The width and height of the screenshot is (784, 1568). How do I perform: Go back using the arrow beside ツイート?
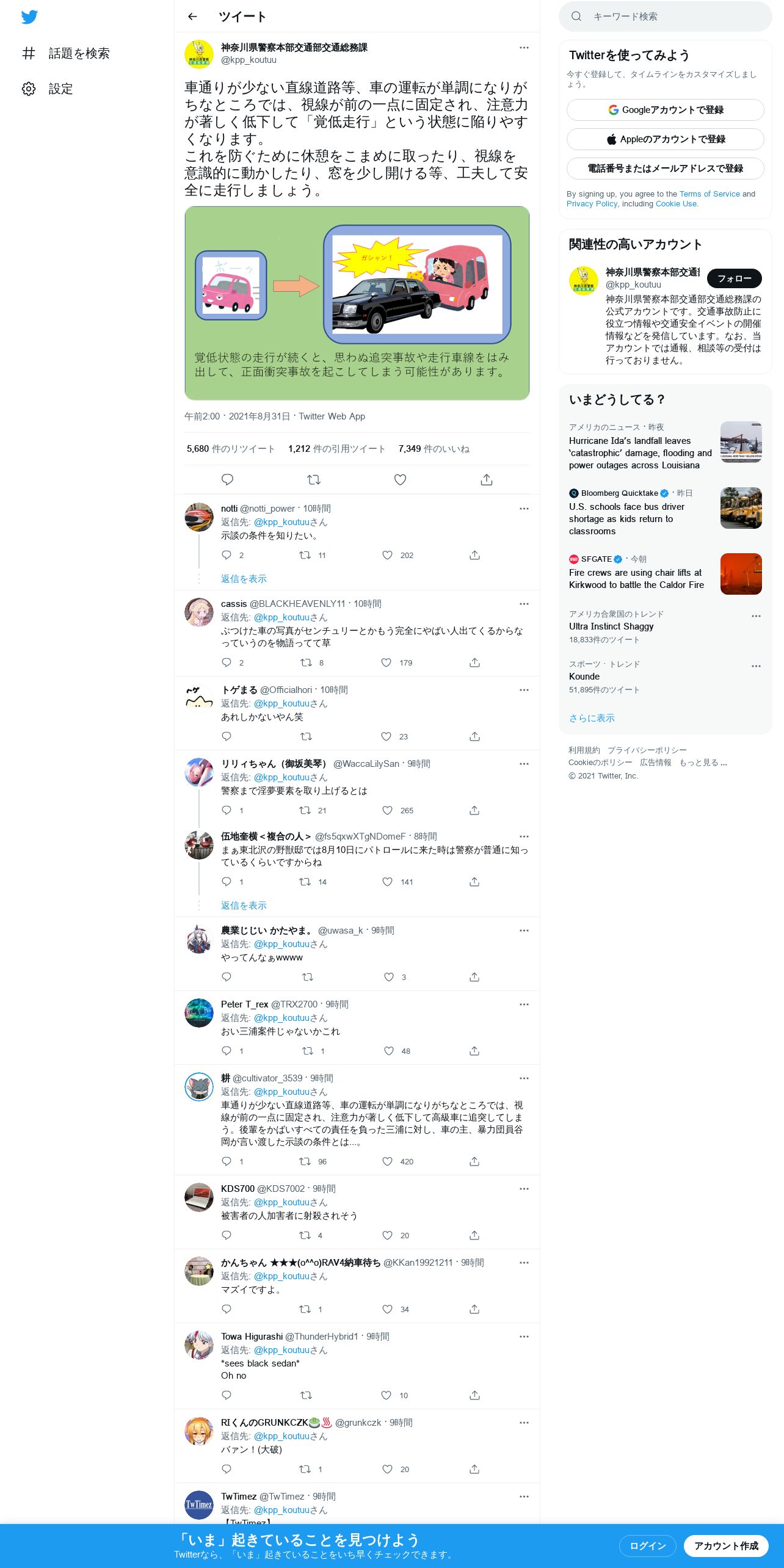(x=193, y=16)
